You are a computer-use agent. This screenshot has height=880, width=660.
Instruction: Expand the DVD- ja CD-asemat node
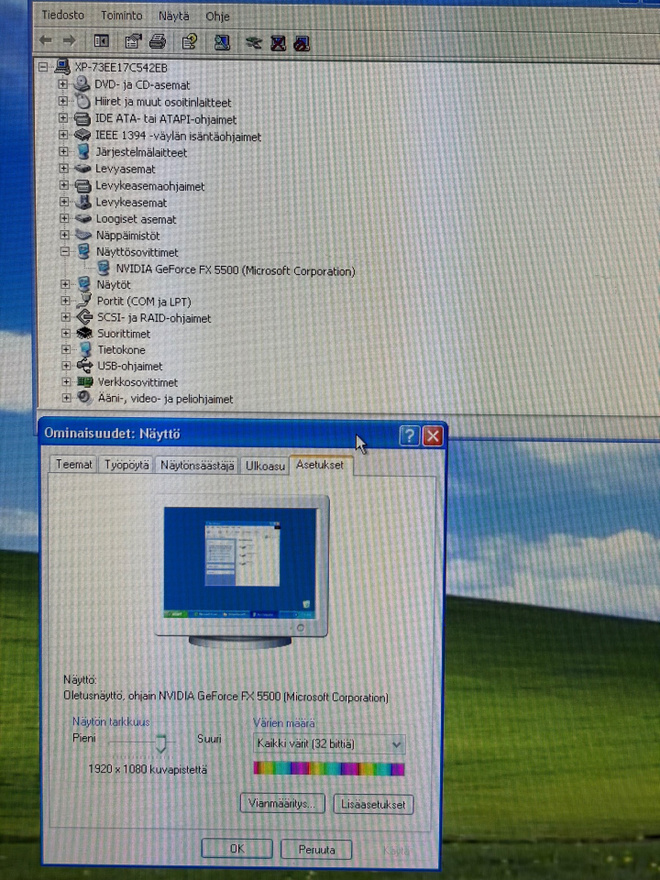pyautogui.click(x=63, y=85)
